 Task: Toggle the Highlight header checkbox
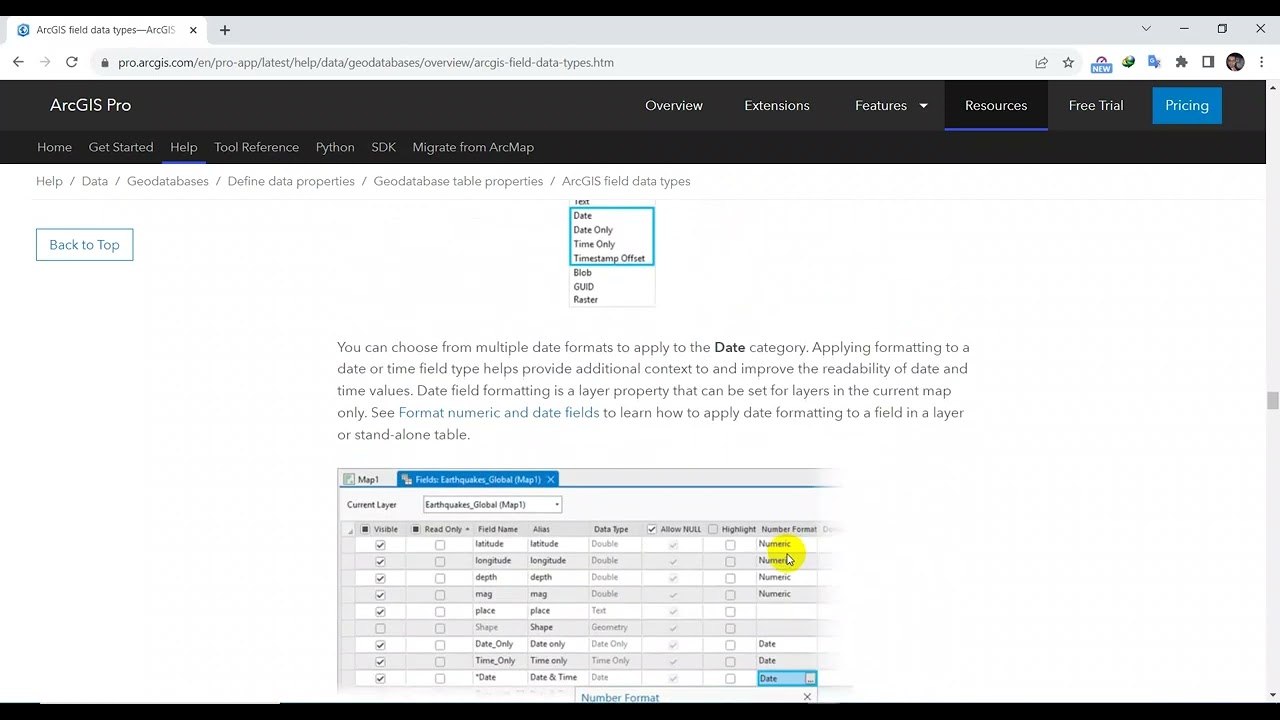click(712, 529)
